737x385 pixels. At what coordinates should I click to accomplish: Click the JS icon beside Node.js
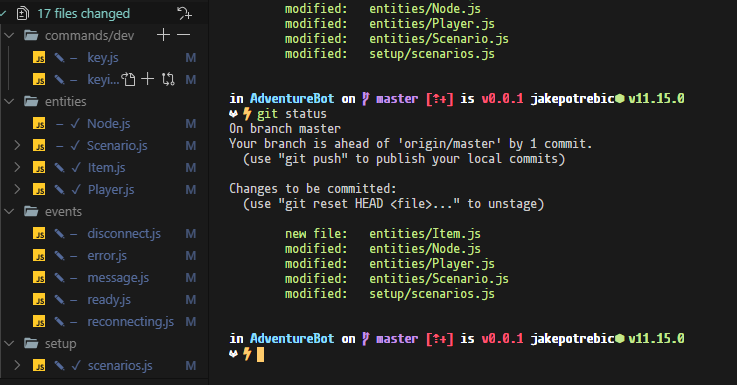tap(39, 124)
